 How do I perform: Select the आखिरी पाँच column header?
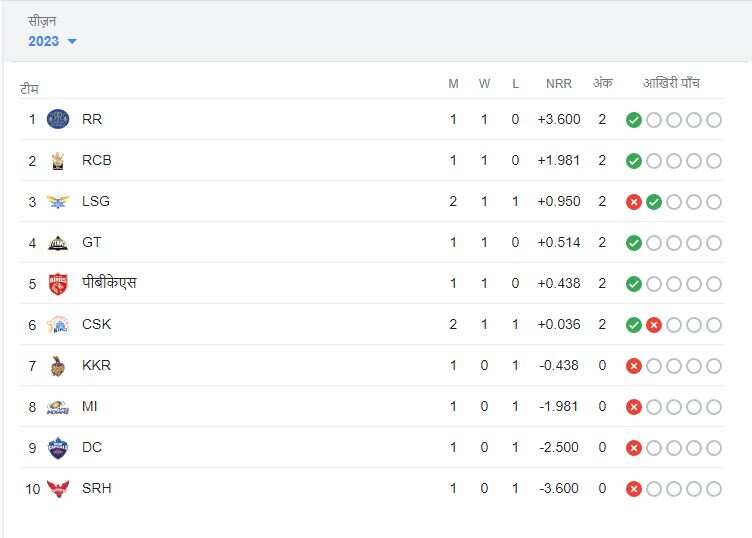(x=672, y=83)
